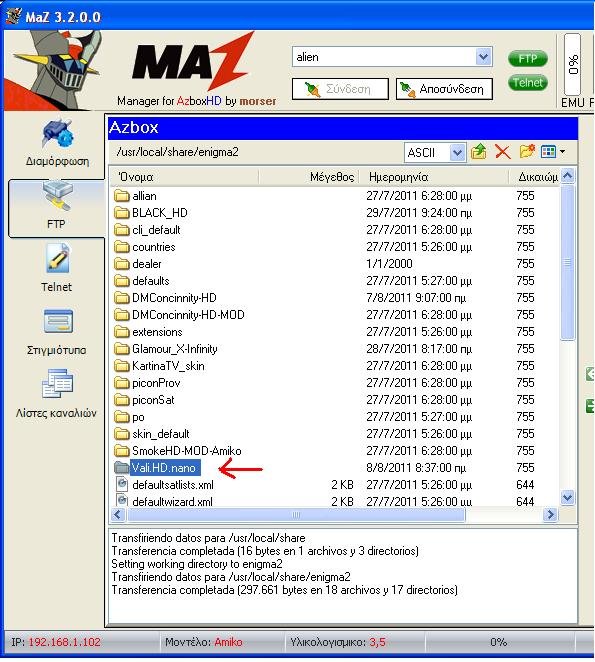The width and height of the screenshot is (595, 662).
Task: Click the red X delete icon
Action: [x=503, y=152]
